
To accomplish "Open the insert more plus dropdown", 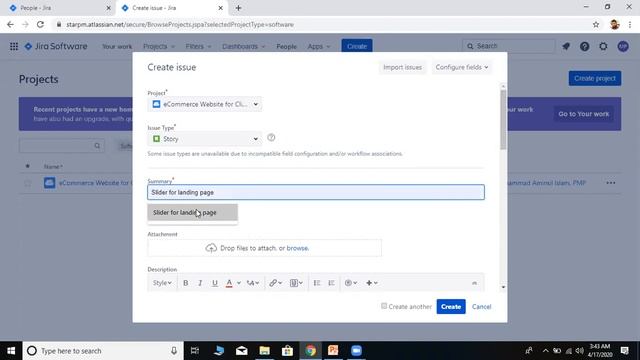I will 371,283.
